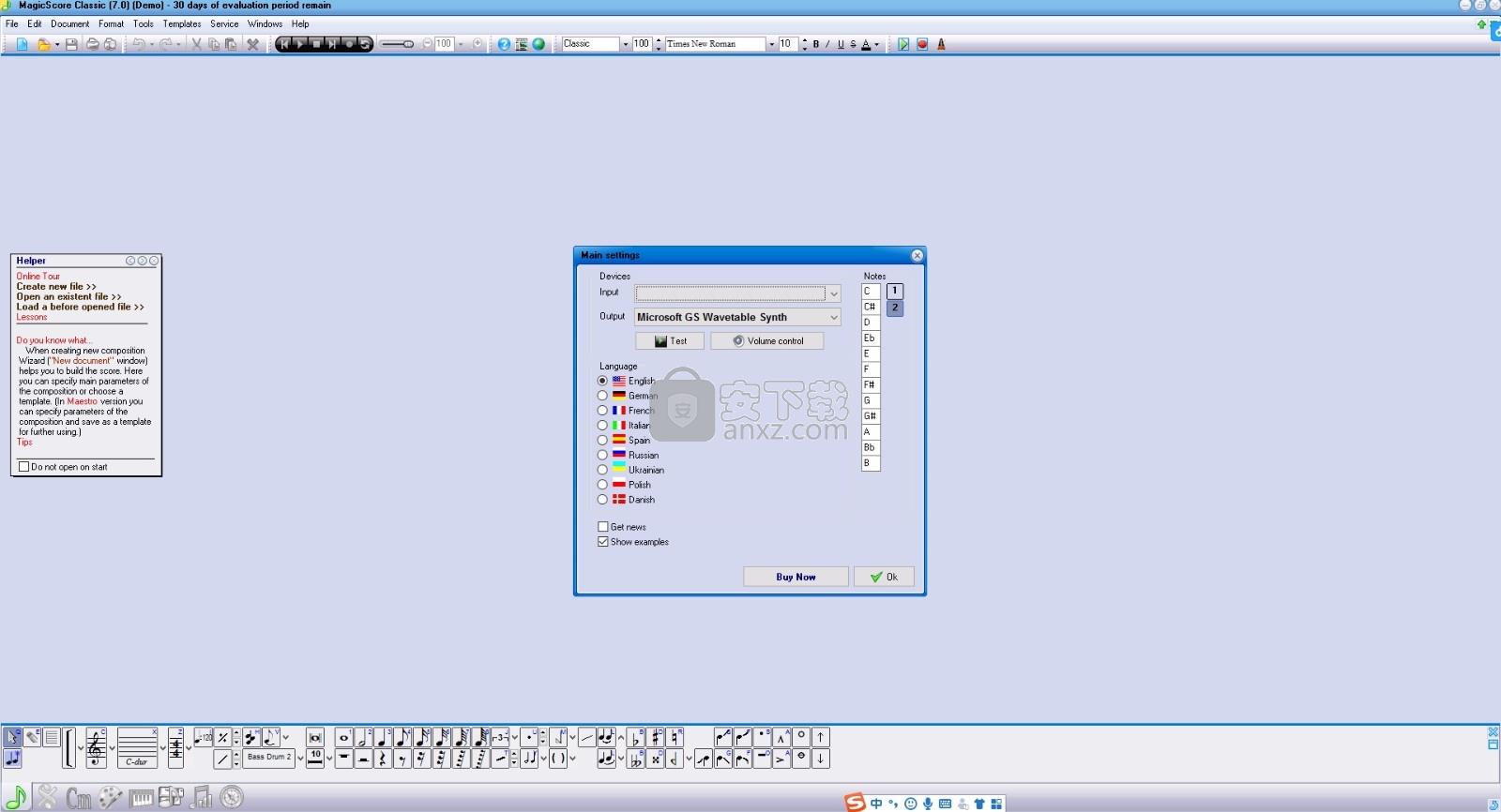Open the File menu
1501x812 pixels.
[x=11, y=24]
